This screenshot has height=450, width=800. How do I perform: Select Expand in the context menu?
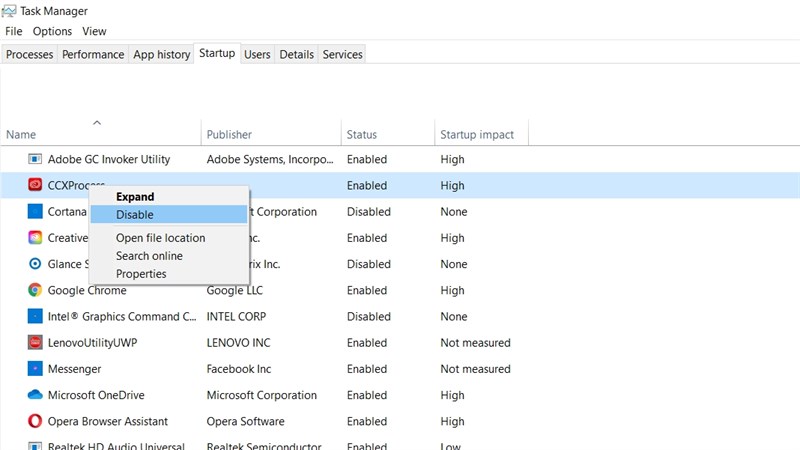click(x=135, y=197)
